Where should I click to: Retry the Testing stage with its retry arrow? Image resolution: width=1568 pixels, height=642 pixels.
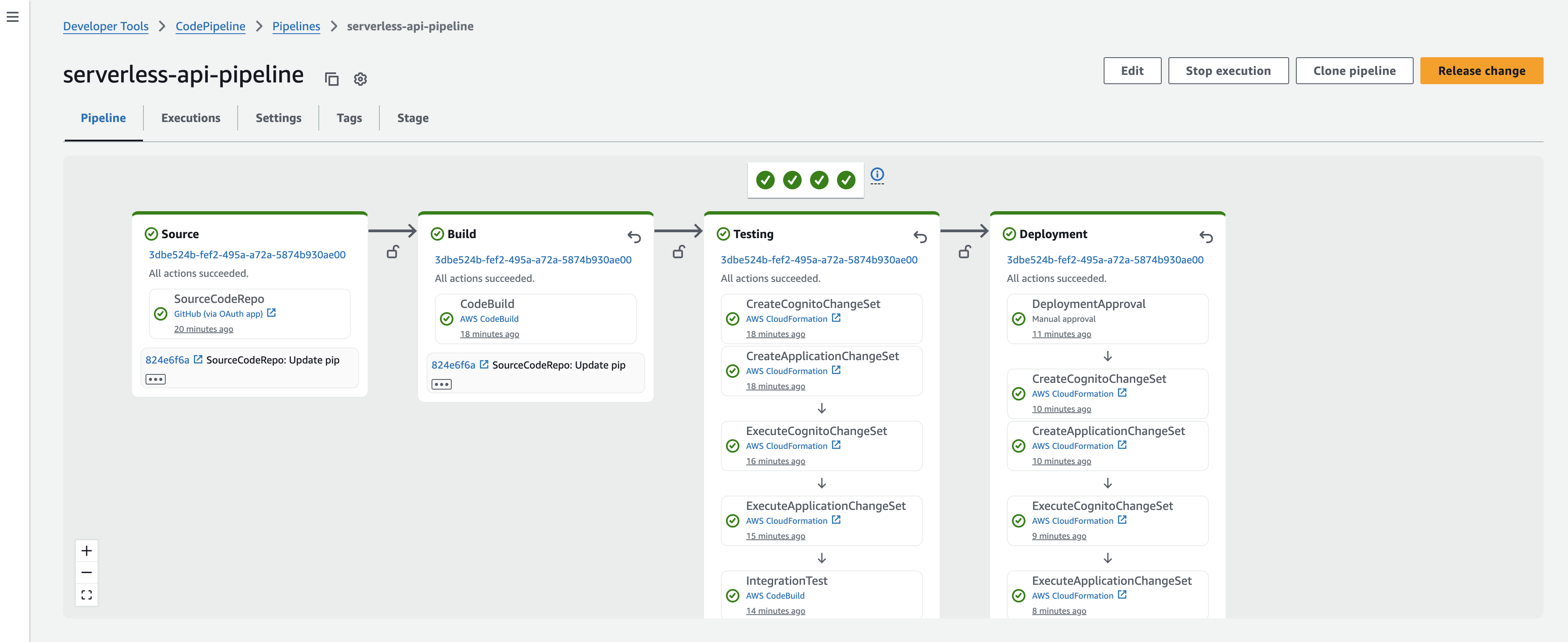click(x=920, y=237)
